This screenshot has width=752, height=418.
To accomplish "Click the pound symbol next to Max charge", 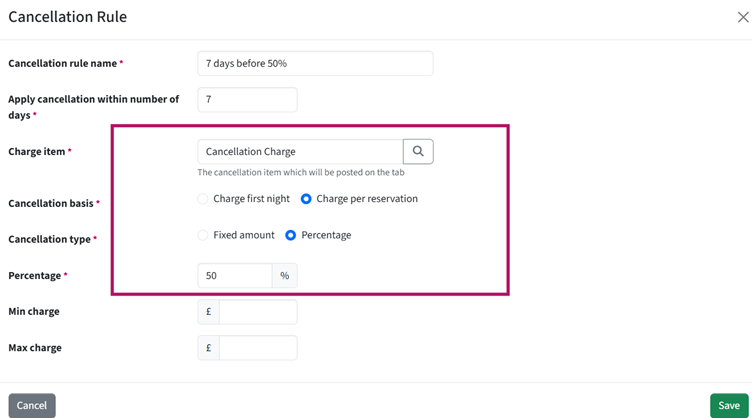I will point(209,348).
